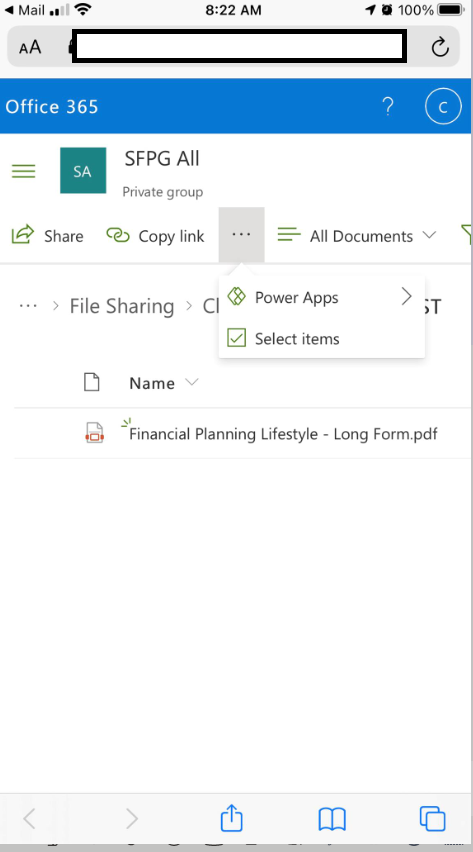This screenshot has width=473, height=852.
Task: Choose Select items in the menu
Action: click(321, 339)
